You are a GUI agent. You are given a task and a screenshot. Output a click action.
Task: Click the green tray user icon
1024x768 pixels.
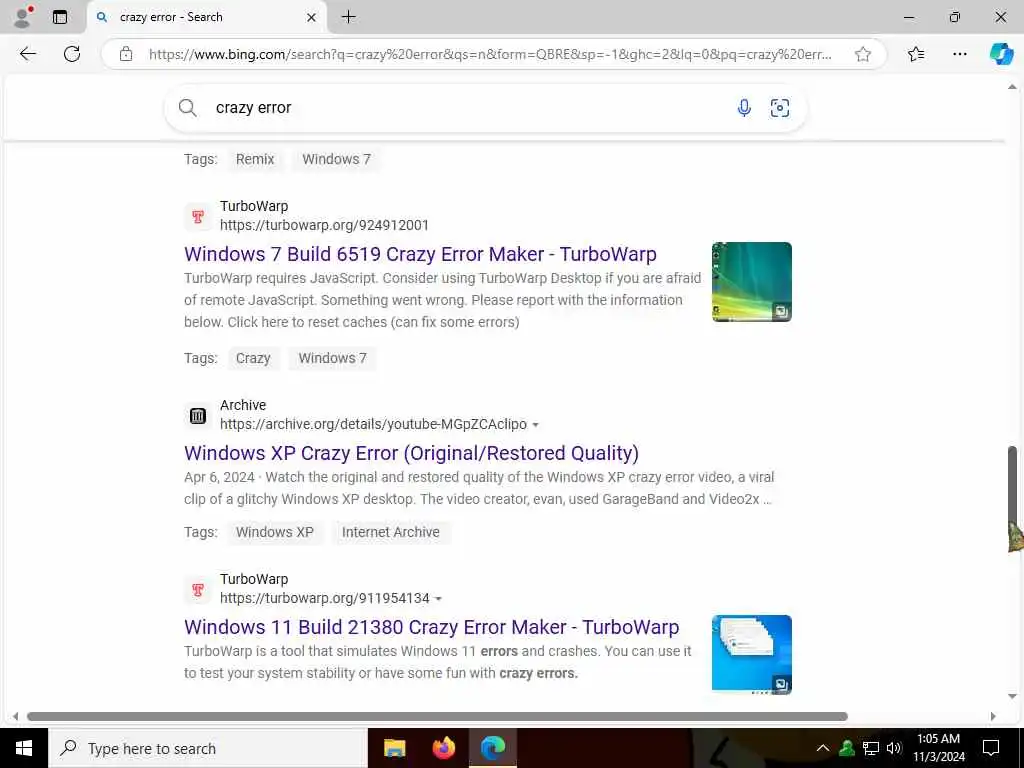click(x=847, y=748)
